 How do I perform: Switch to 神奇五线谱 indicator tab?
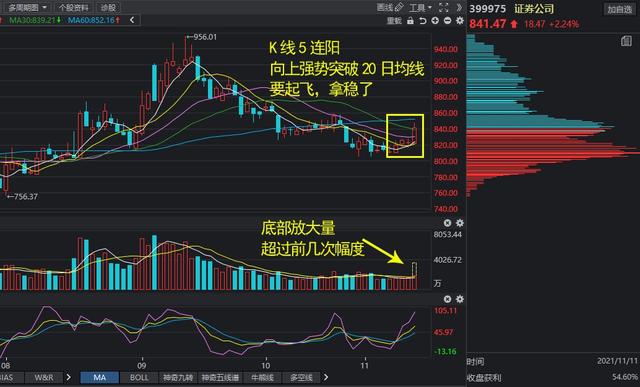click(x=220, y=377)
